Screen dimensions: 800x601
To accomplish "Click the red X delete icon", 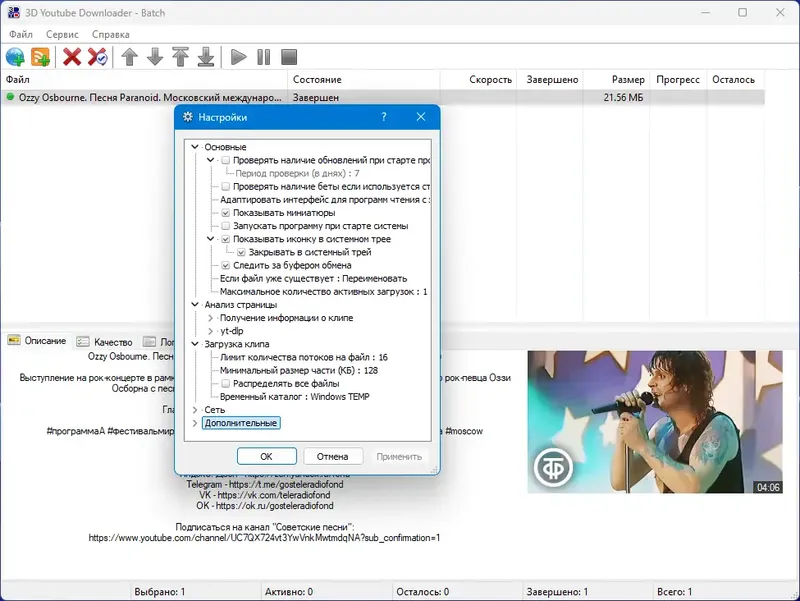I will [x=72, y=57].
